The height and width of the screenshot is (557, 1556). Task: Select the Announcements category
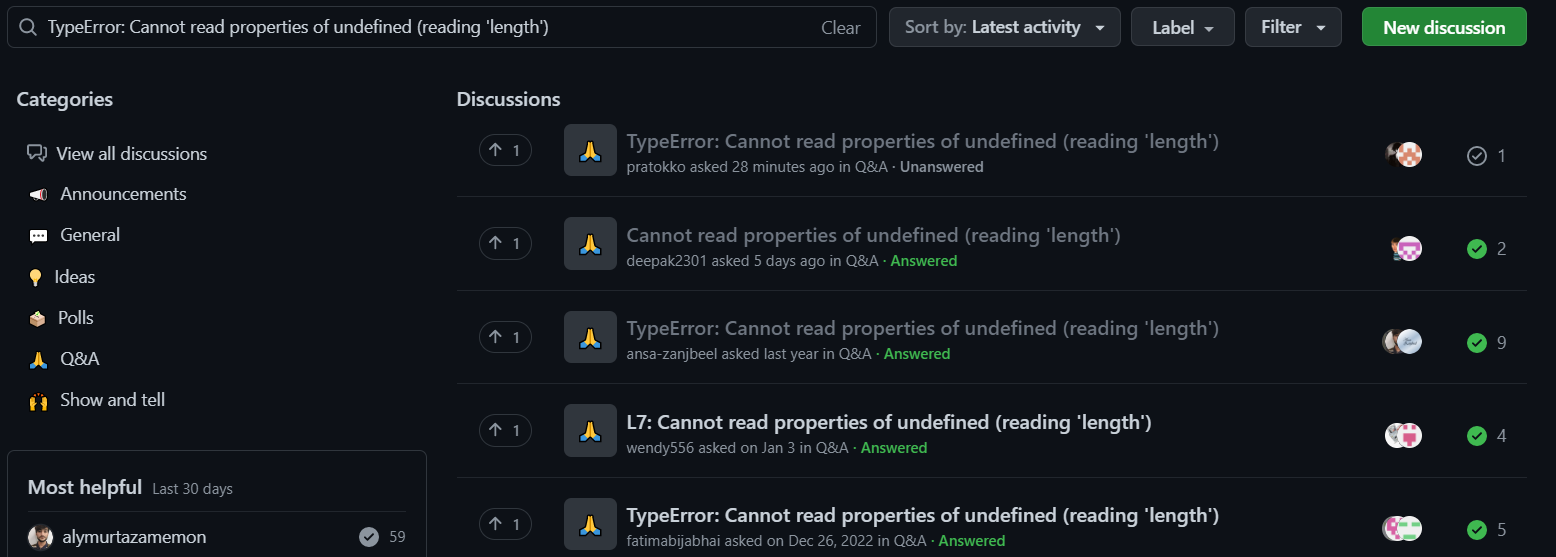(123, 194)
